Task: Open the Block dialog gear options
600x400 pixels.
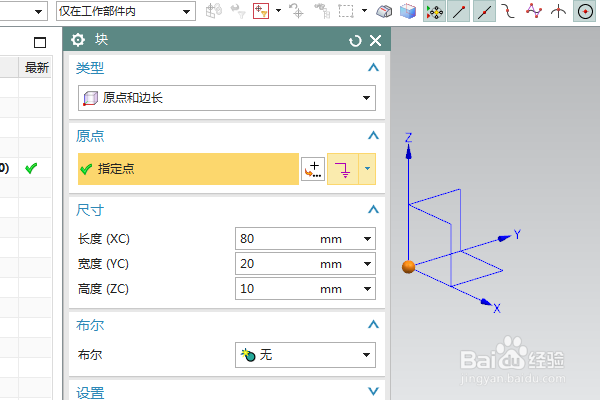Action: coord(78,39)
